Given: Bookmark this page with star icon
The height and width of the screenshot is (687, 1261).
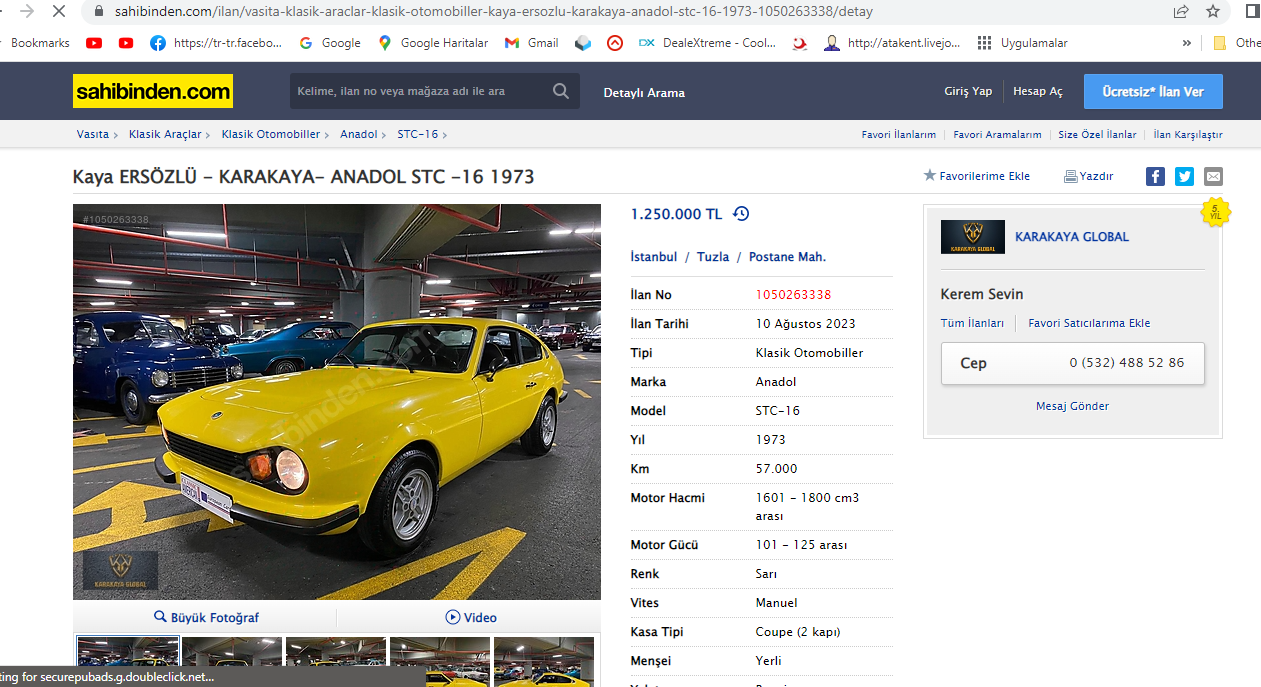Looking at the screenshot, I should coord(1213,12).
